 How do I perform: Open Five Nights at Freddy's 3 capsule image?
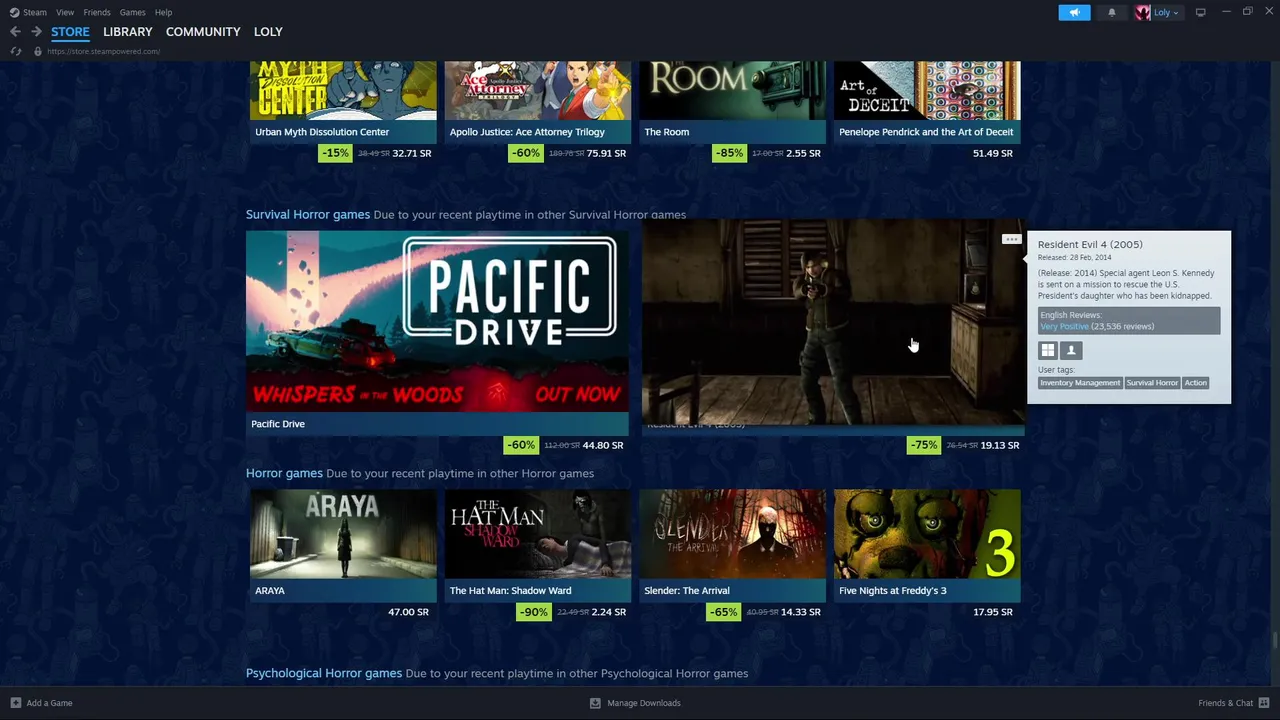click(927, 534)
